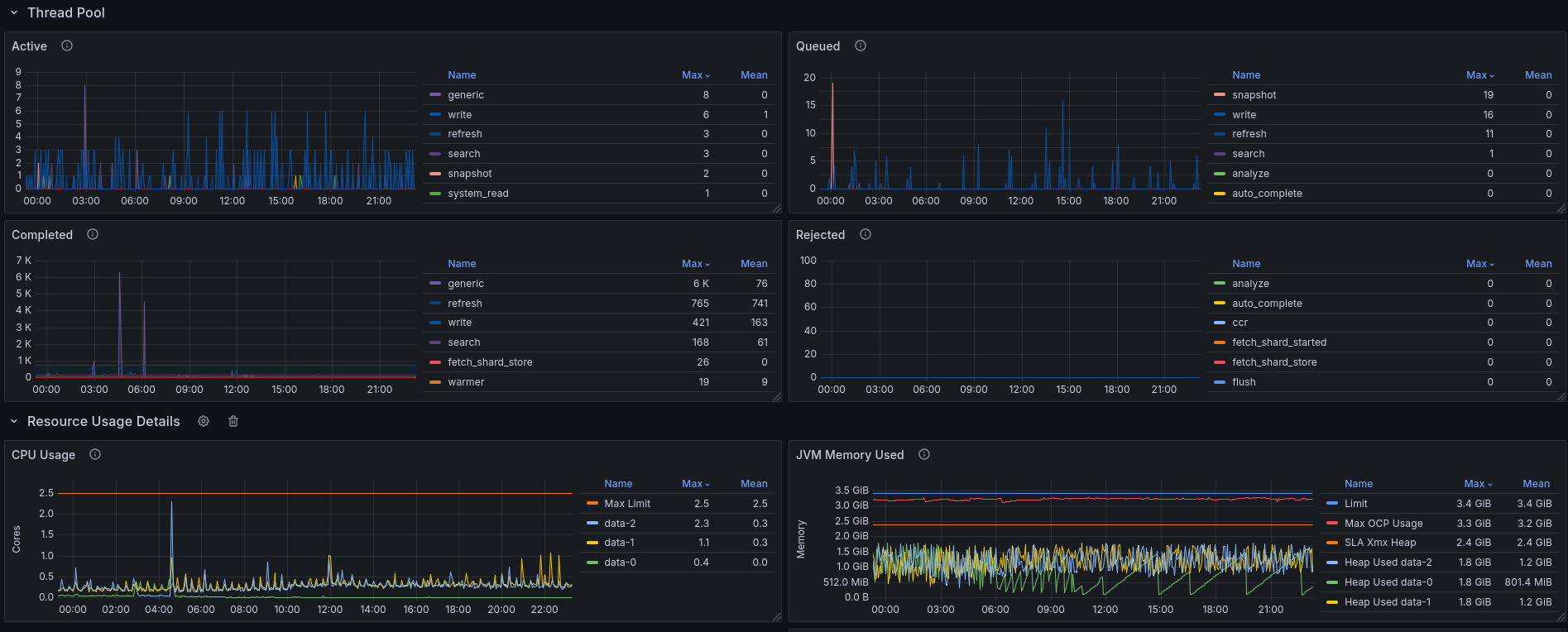The image size is (1568, 632).
Task: Show info icon for Rejected panel
Action: tap(866, 234)
